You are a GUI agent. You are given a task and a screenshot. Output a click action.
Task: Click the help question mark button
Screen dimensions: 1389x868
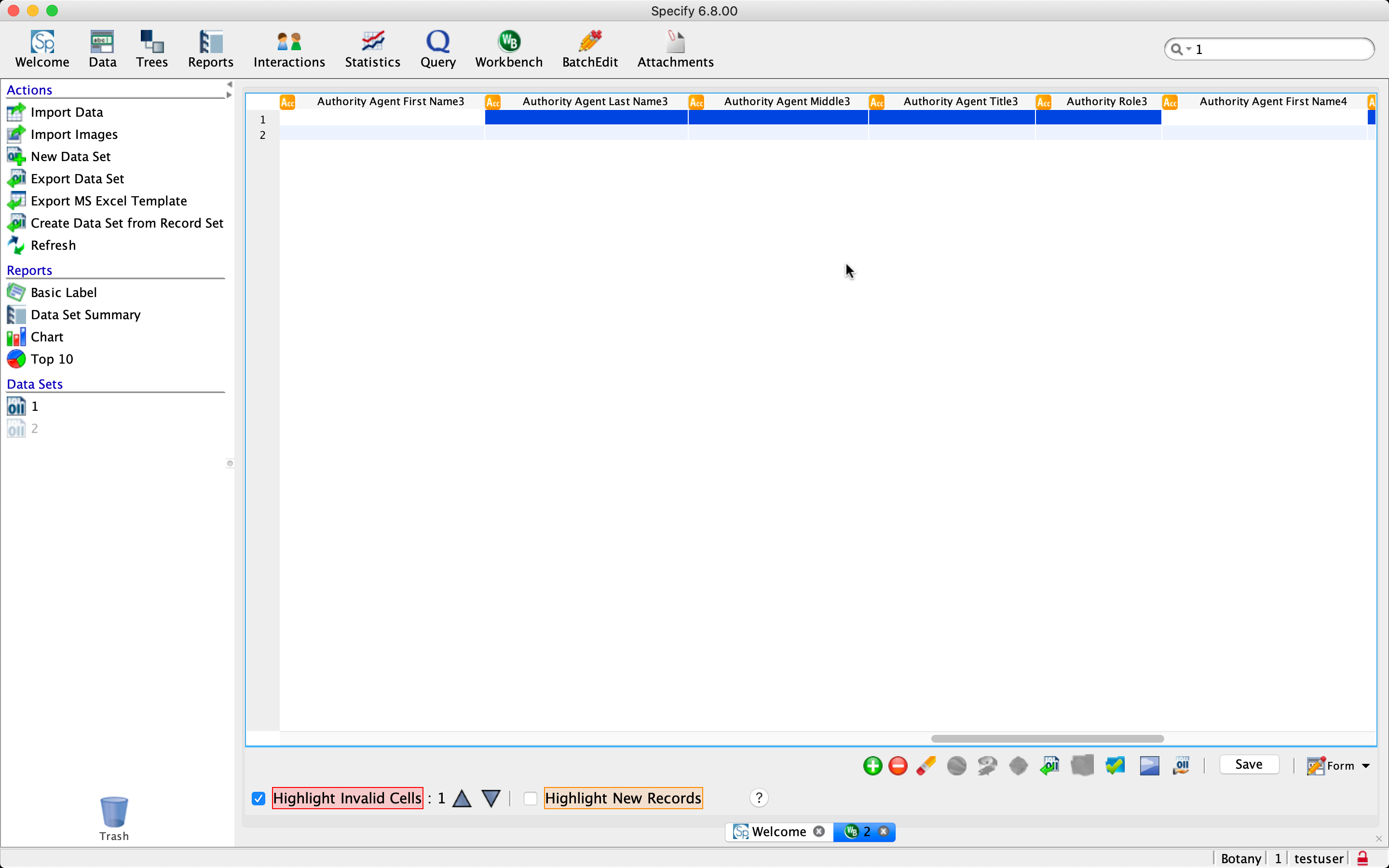pyautogui.click(x=758, y=798)
